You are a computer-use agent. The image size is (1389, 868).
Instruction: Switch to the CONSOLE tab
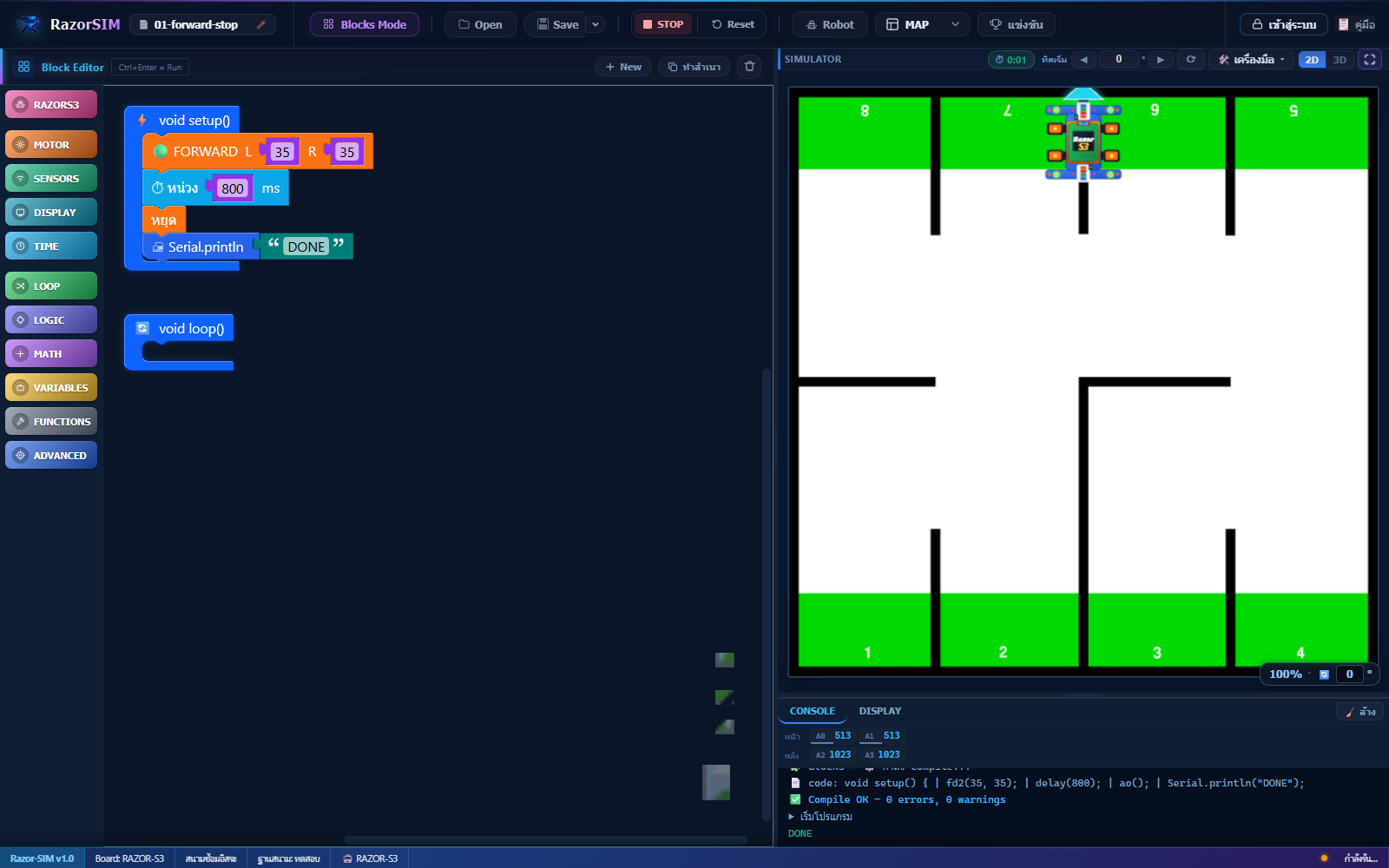click(x=813, y=711)
